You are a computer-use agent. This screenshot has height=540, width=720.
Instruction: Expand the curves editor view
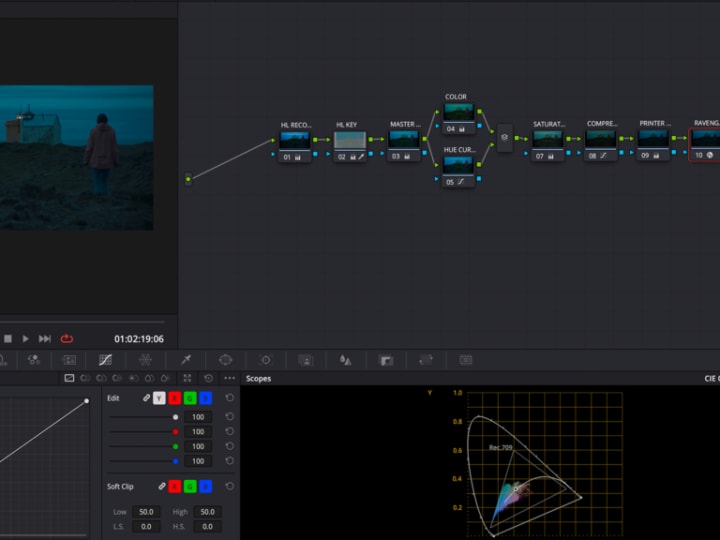pyautogui.click(x=187, y=378)
